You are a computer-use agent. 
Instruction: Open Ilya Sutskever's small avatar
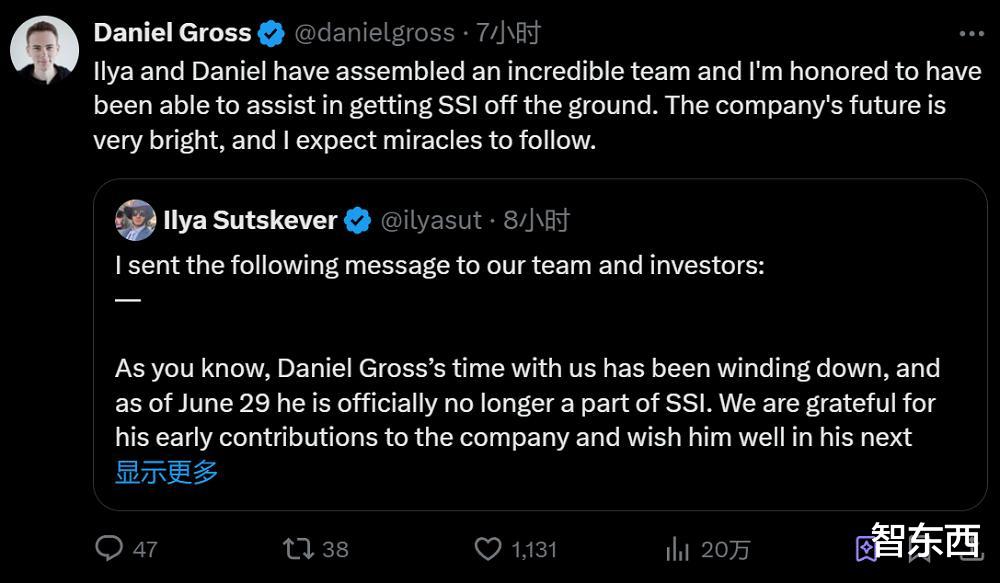136,221
